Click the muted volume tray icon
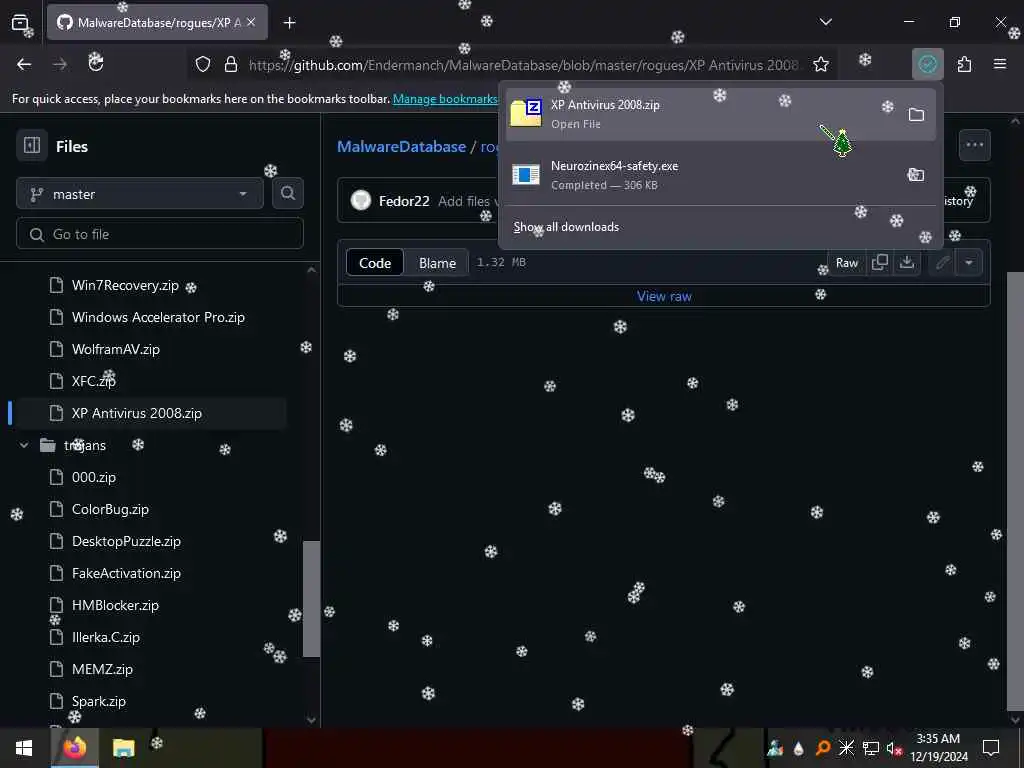Screen dimensions: 1024x768 895,748
